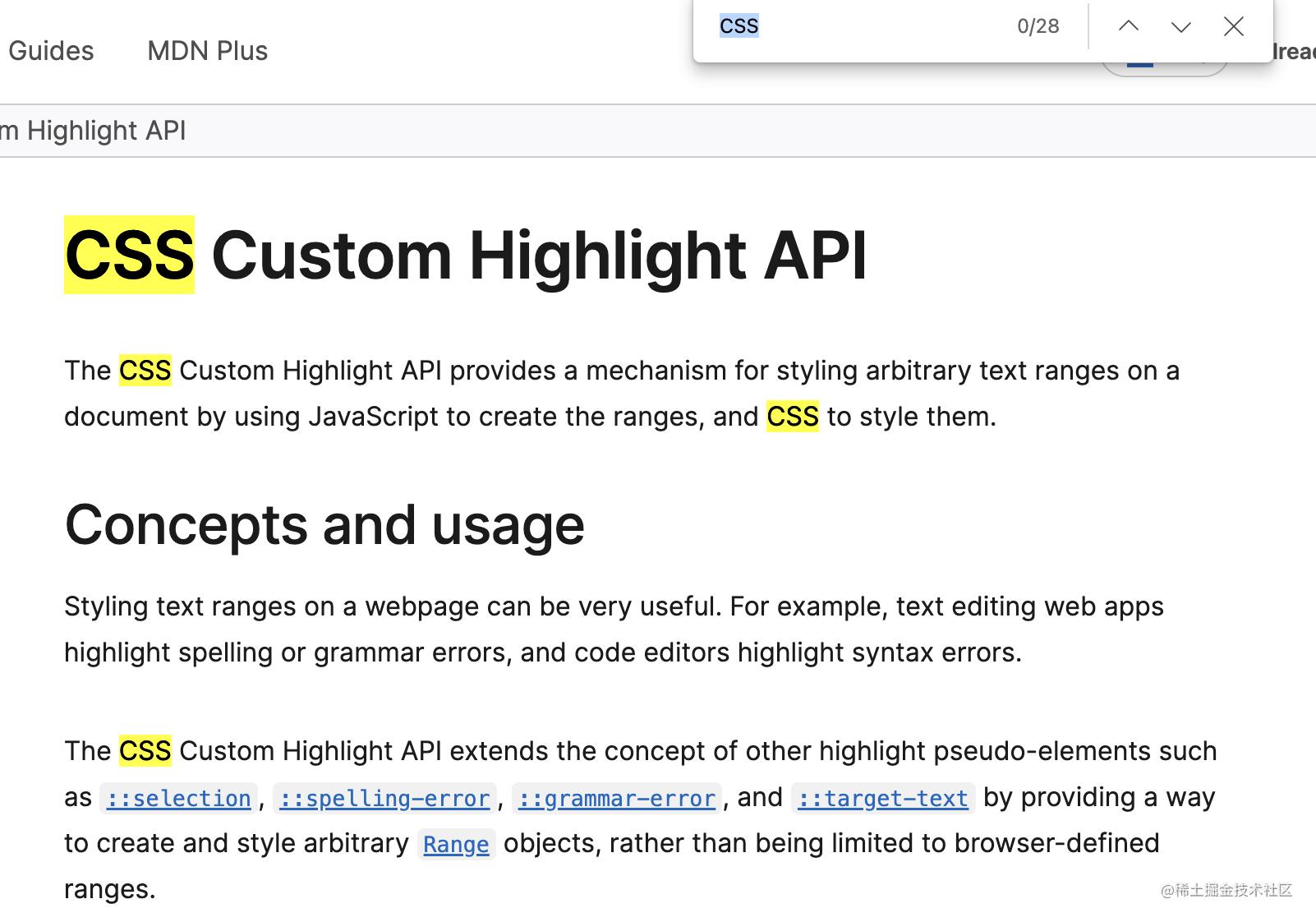This screenshot has width=1316, height=922.
Task: Visit the ::target-text link
Action: [x=883, y=798]
